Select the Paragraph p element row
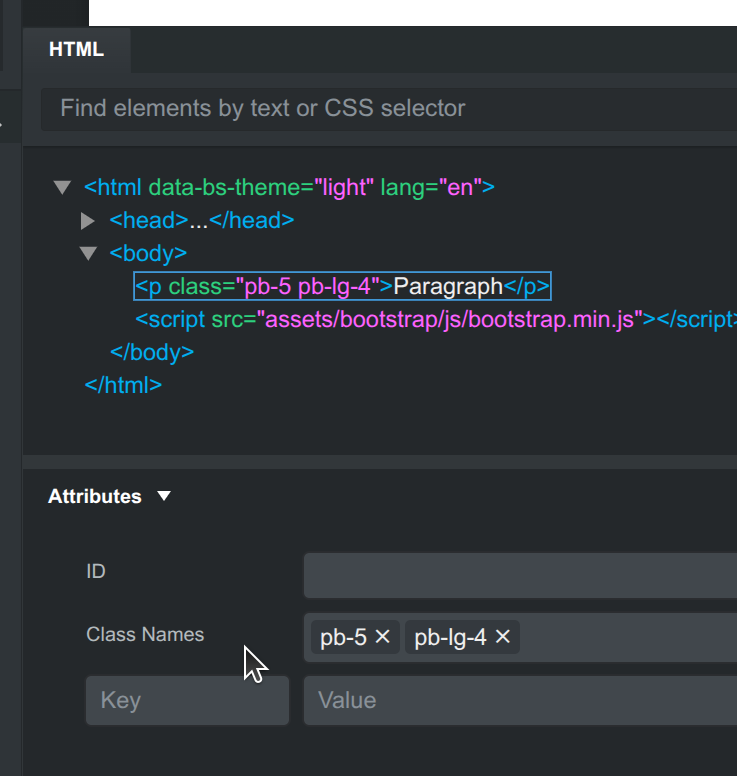Viewport: 737px width, 776px height. point(342,287)
